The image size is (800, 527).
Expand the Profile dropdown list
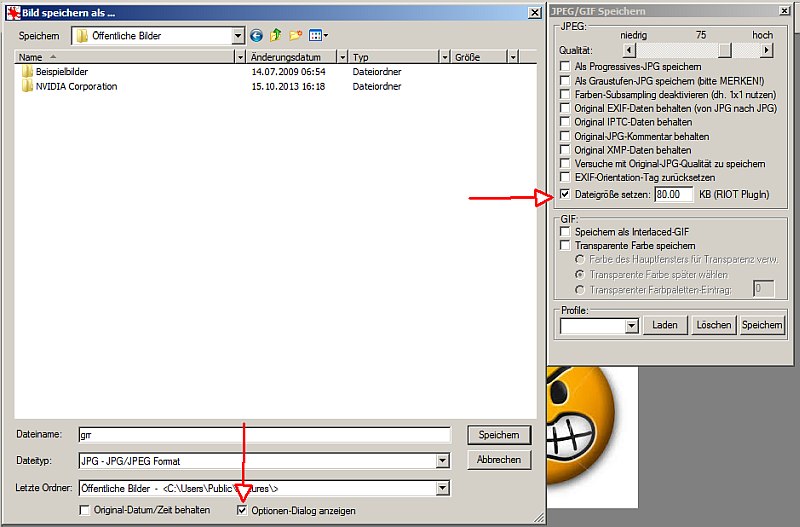coord(631,326)
